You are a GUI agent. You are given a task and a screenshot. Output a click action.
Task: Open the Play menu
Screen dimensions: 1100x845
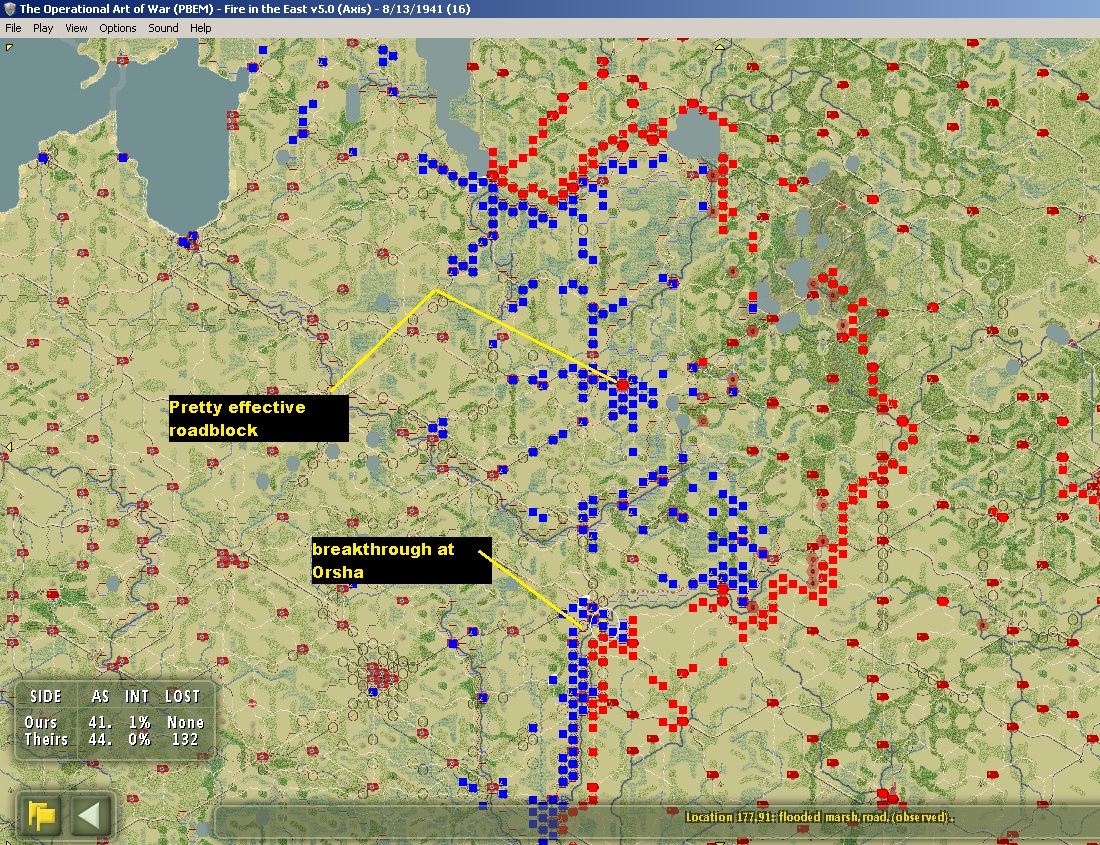pyautogui.click(x=43, y=28)
